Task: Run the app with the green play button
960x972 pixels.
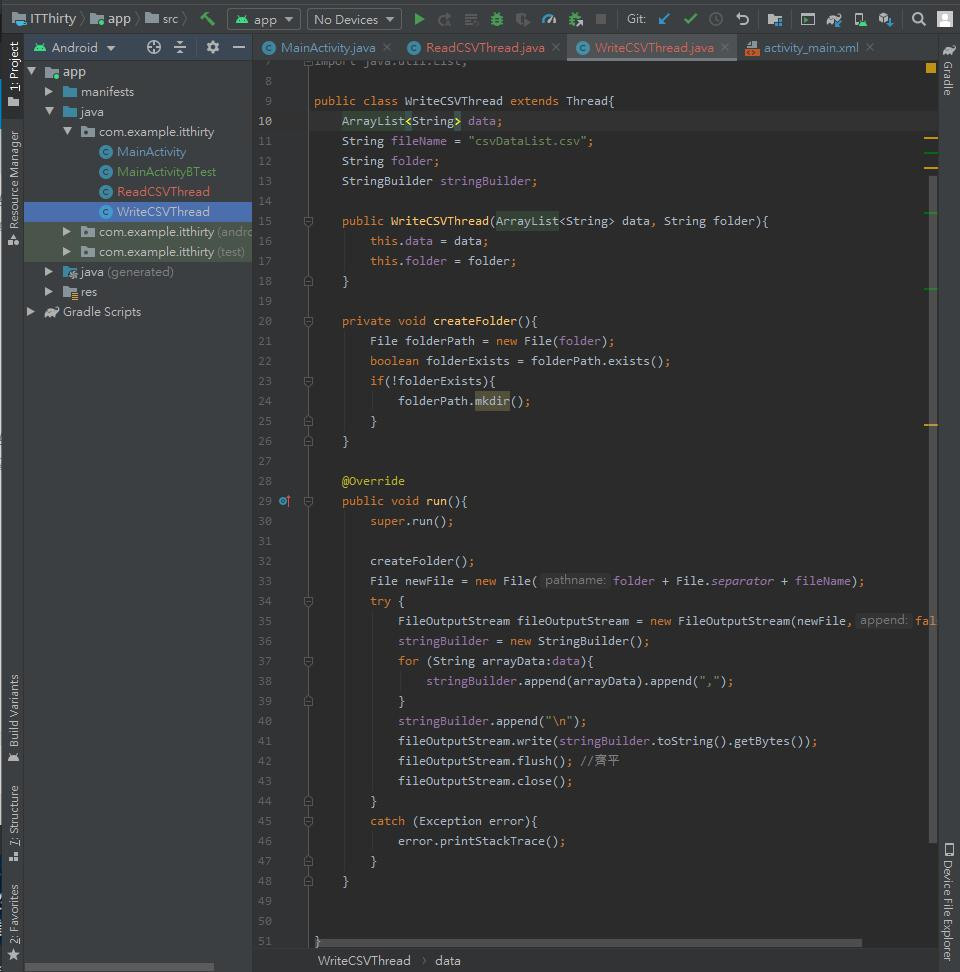Action: 419,19
